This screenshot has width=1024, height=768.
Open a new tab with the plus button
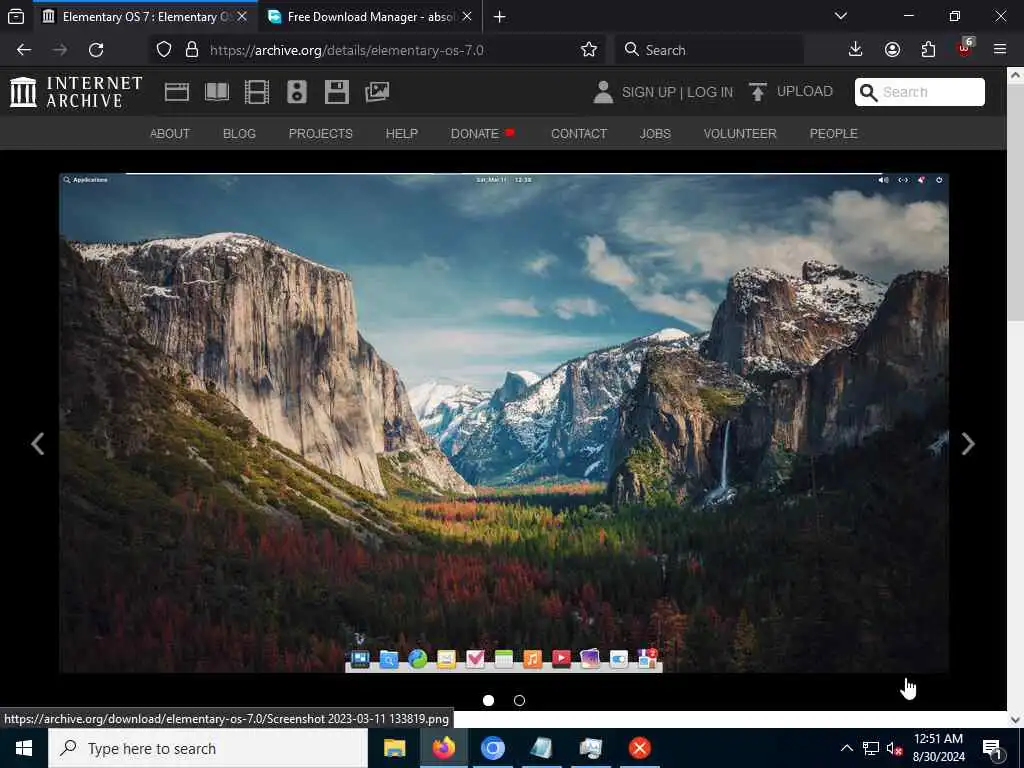[x=500, y=16]
